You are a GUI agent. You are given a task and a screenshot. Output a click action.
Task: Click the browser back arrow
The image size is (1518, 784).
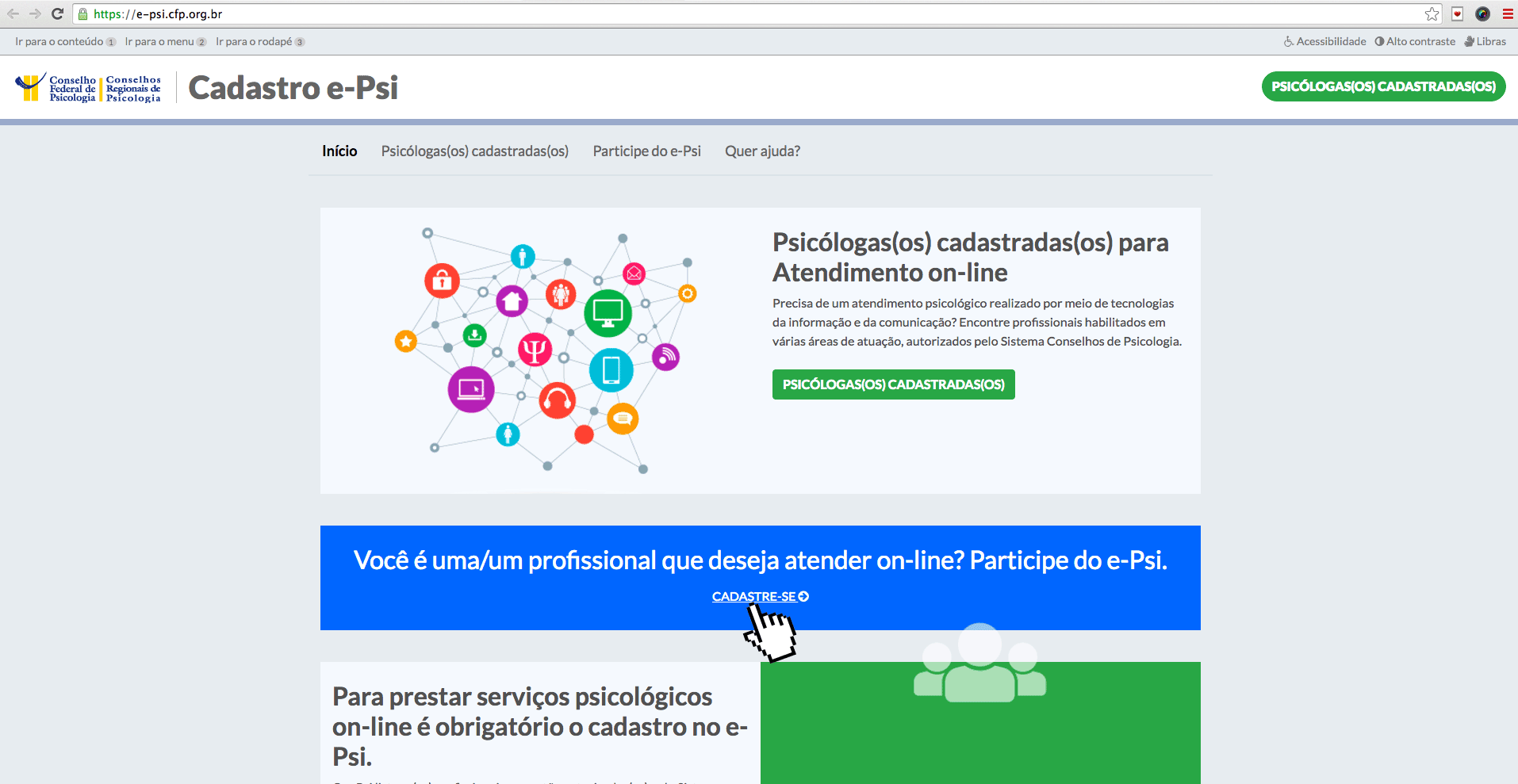tap(13, 13)
